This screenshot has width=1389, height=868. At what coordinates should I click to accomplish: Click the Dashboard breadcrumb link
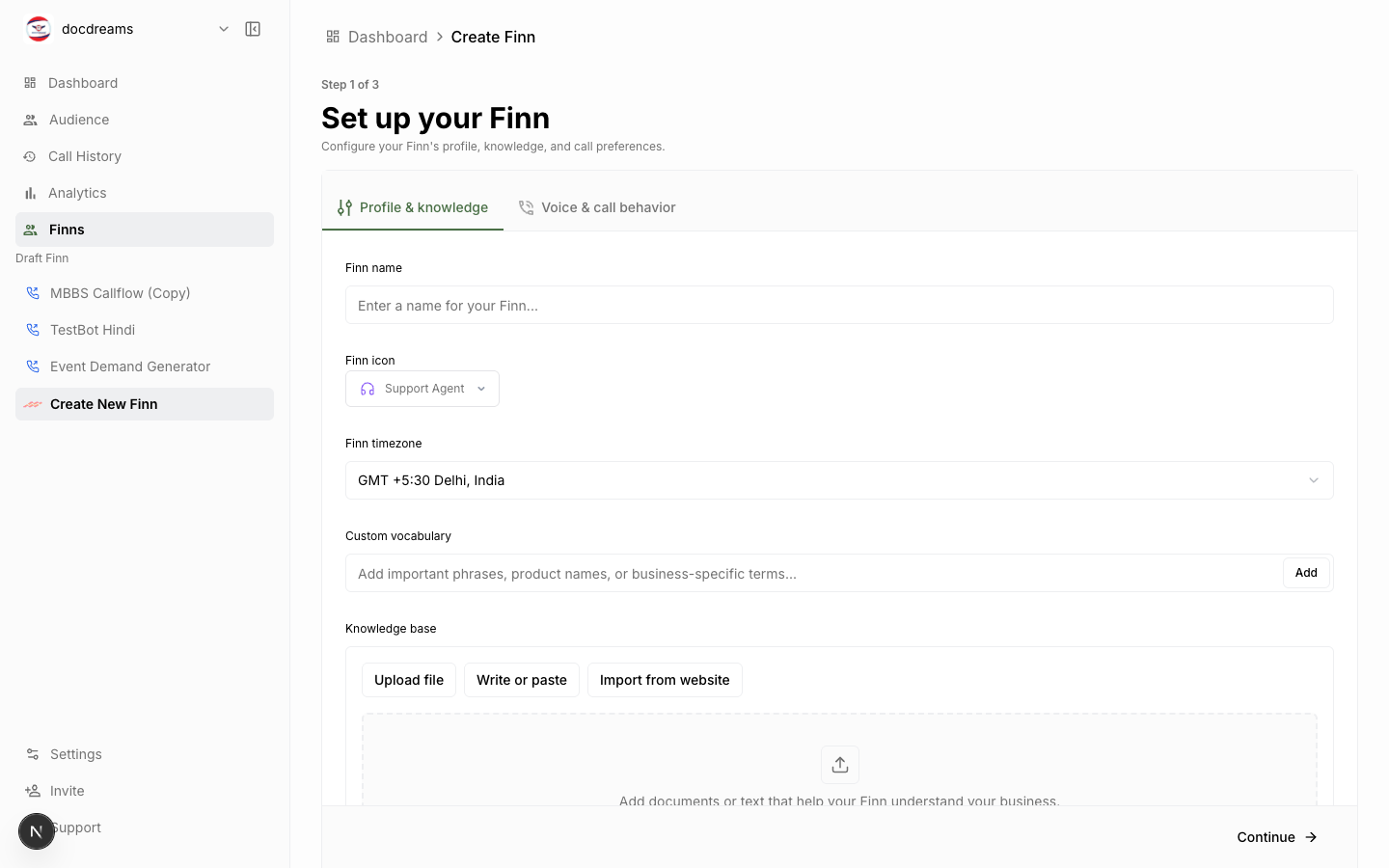[x=388, y=37]
